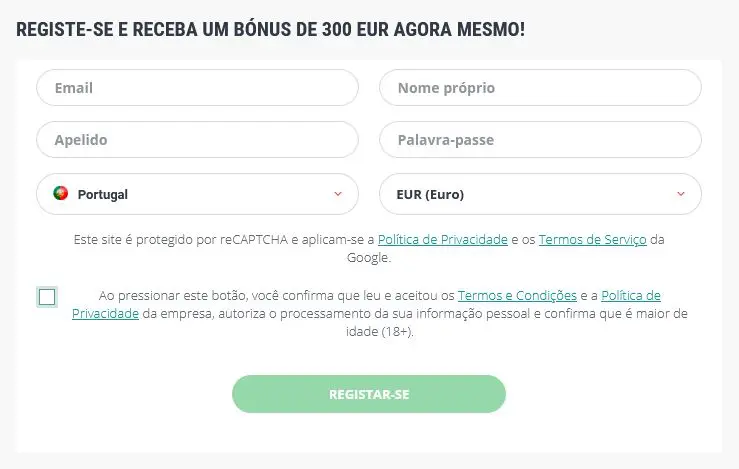Tick the terms acceptance checkbox
739x469 pixels.
coord(47,297)
